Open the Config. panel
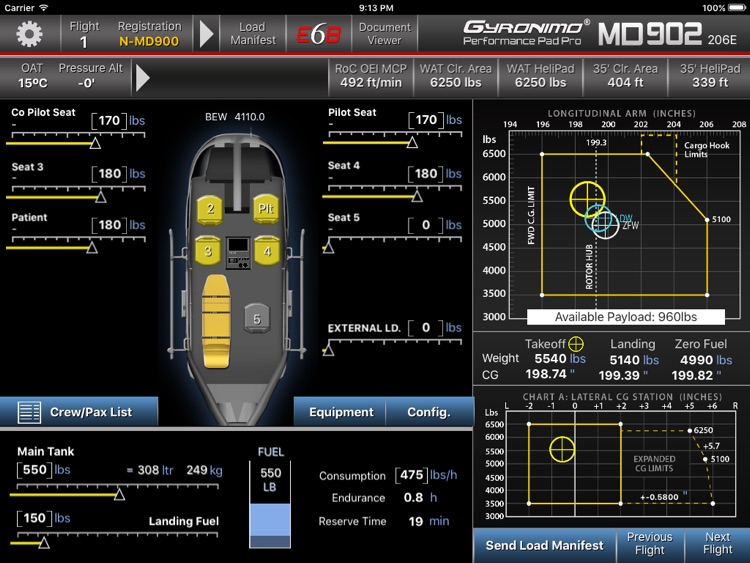The height and width of the screenshot is (563, 750). point(429,412)
